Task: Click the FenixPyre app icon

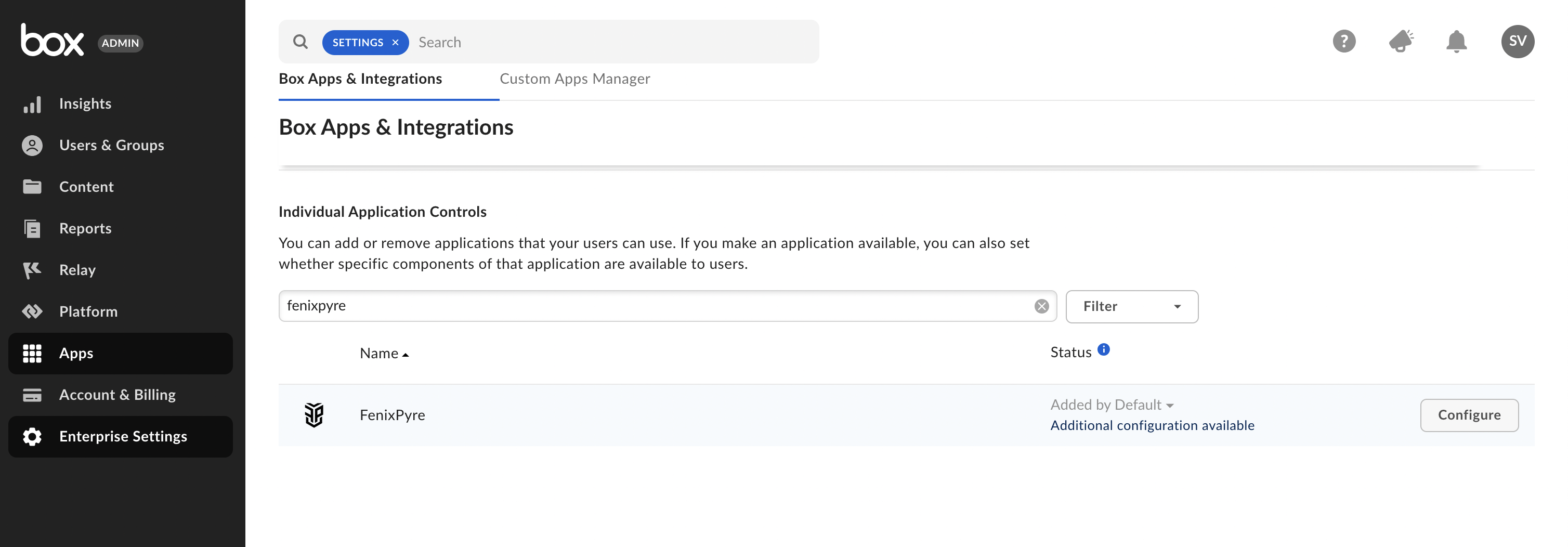Action: click(314, 415)
